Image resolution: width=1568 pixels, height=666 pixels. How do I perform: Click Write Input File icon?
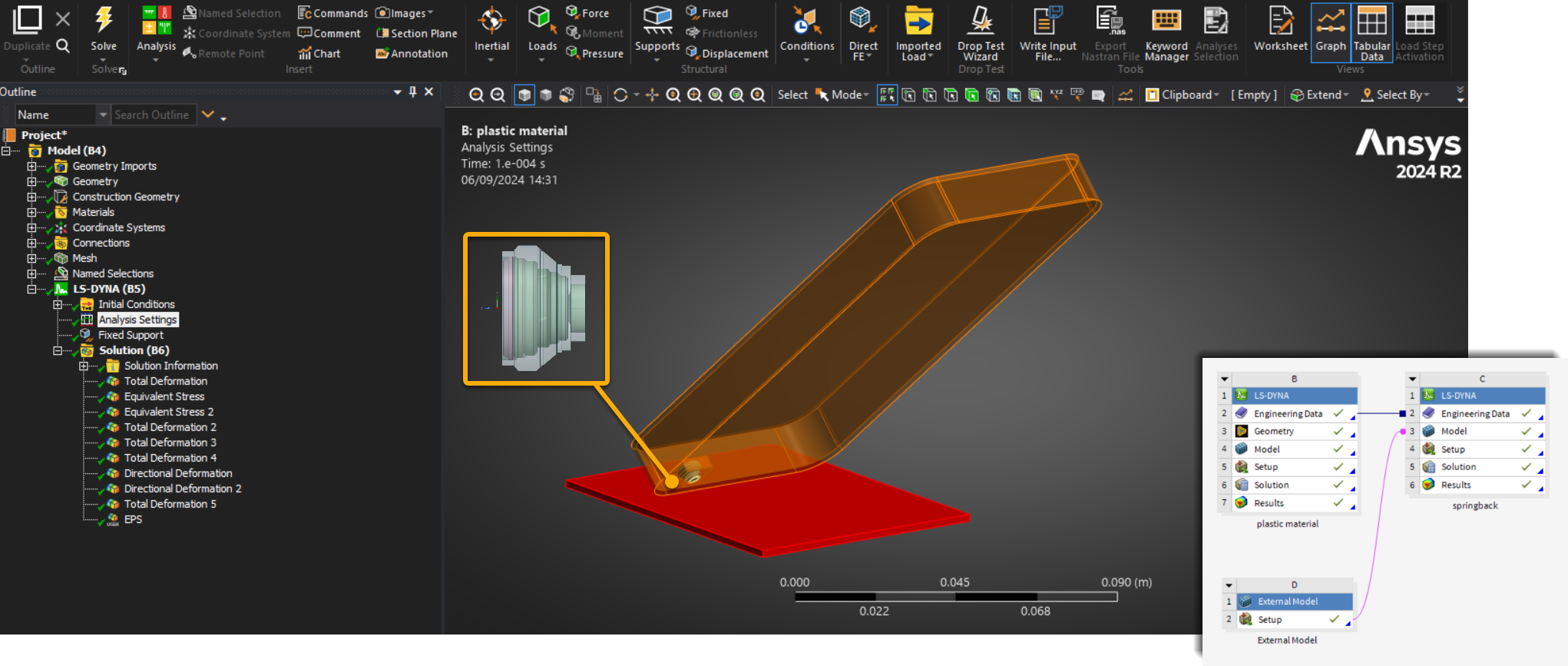1047,21
